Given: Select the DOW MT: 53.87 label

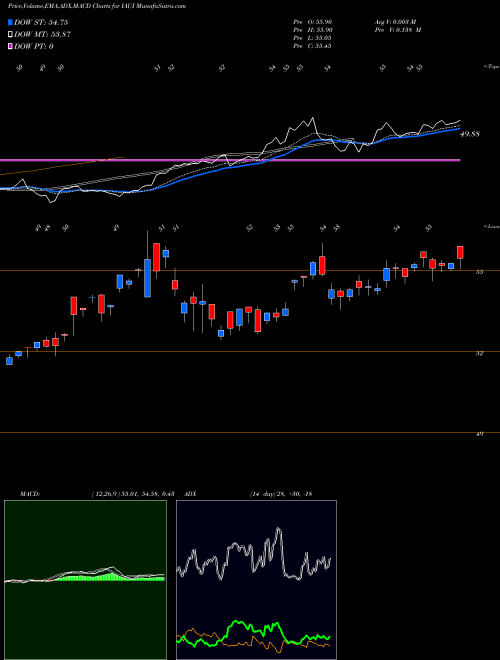Looking at the screenshot, I should pyautogui.click(x=43, y=35).
